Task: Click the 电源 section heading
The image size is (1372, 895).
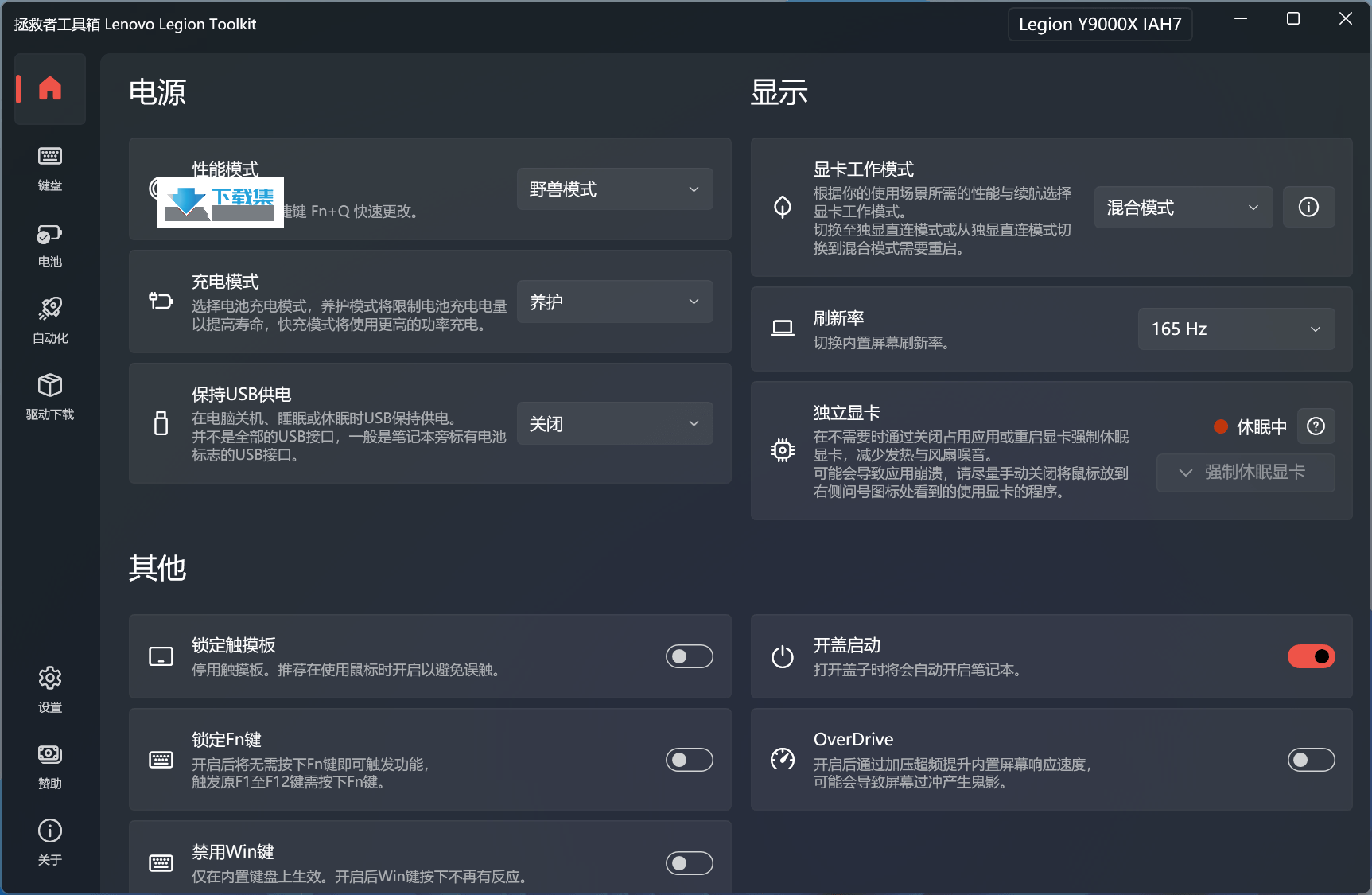Action: 157,92
